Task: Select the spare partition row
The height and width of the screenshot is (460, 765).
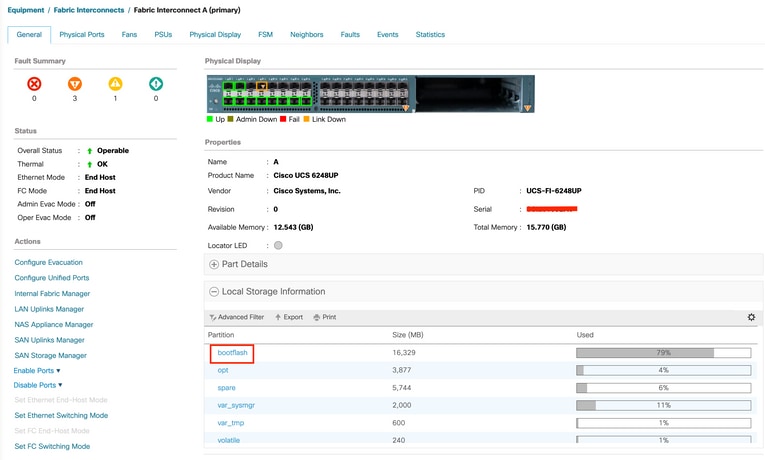Action: tap(481, 388)
